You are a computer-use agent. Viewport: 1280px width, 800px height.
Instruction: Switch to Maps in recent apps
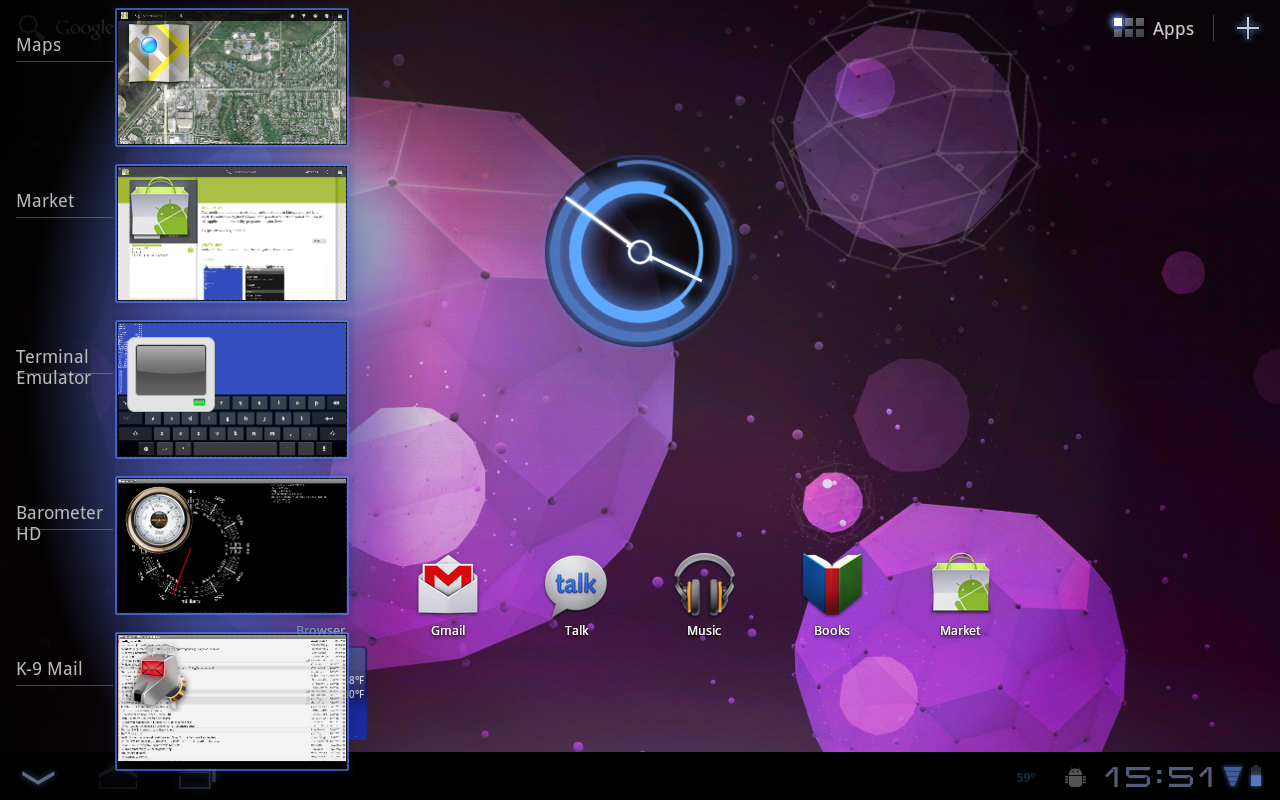(232, 78)
